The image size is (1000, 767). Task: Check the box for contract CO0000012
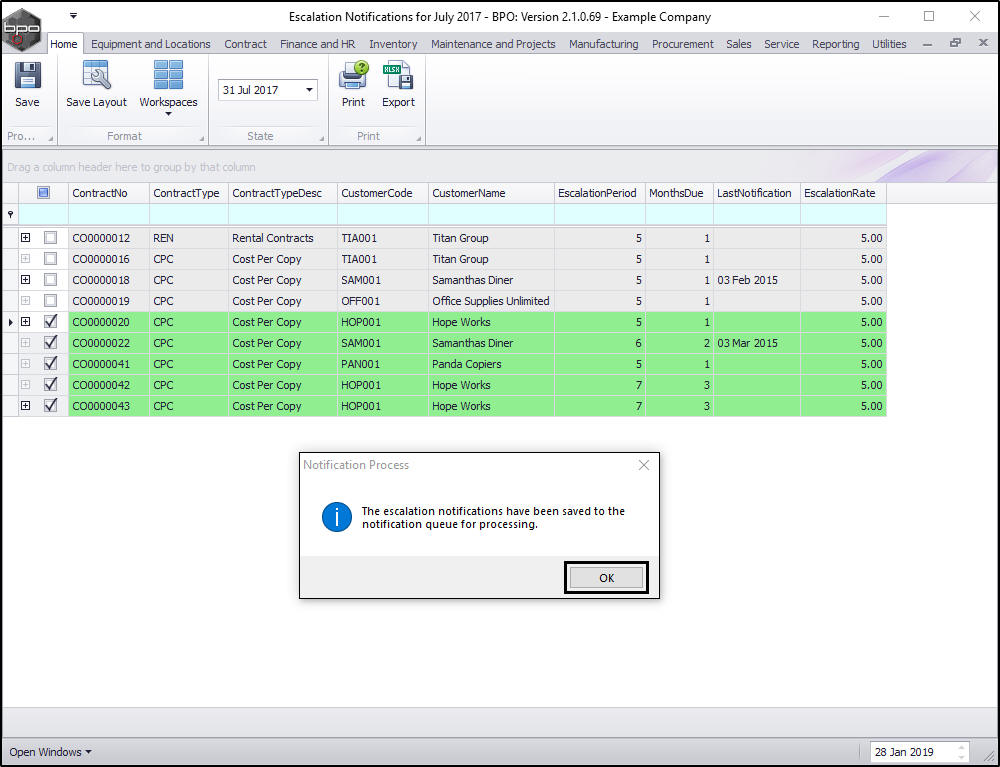pyautogui.click(x=50, y=238)
